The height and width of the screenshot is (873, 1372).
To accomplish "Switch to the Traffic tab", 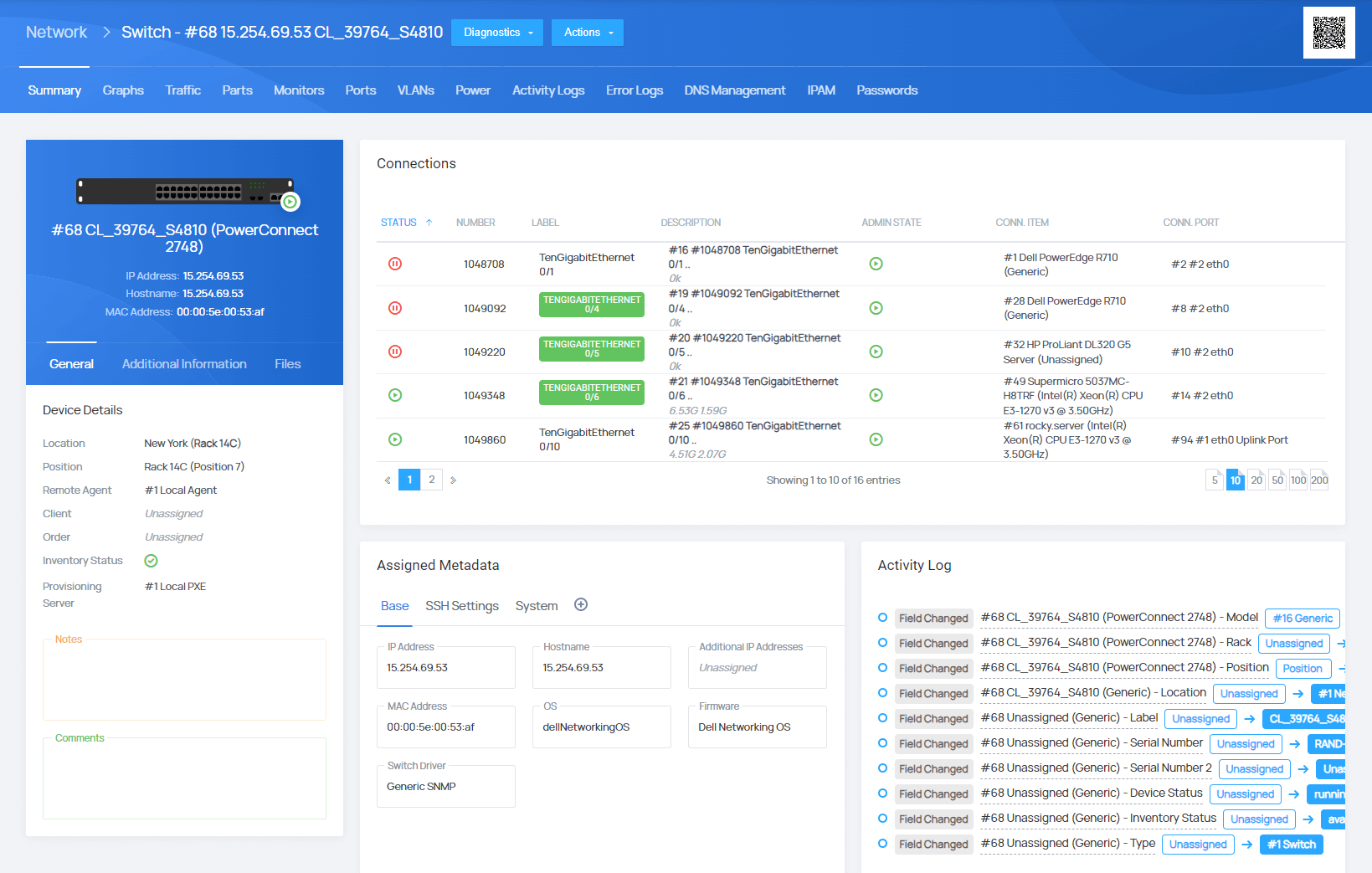I will pyautogui.click(x=182, y=90).
